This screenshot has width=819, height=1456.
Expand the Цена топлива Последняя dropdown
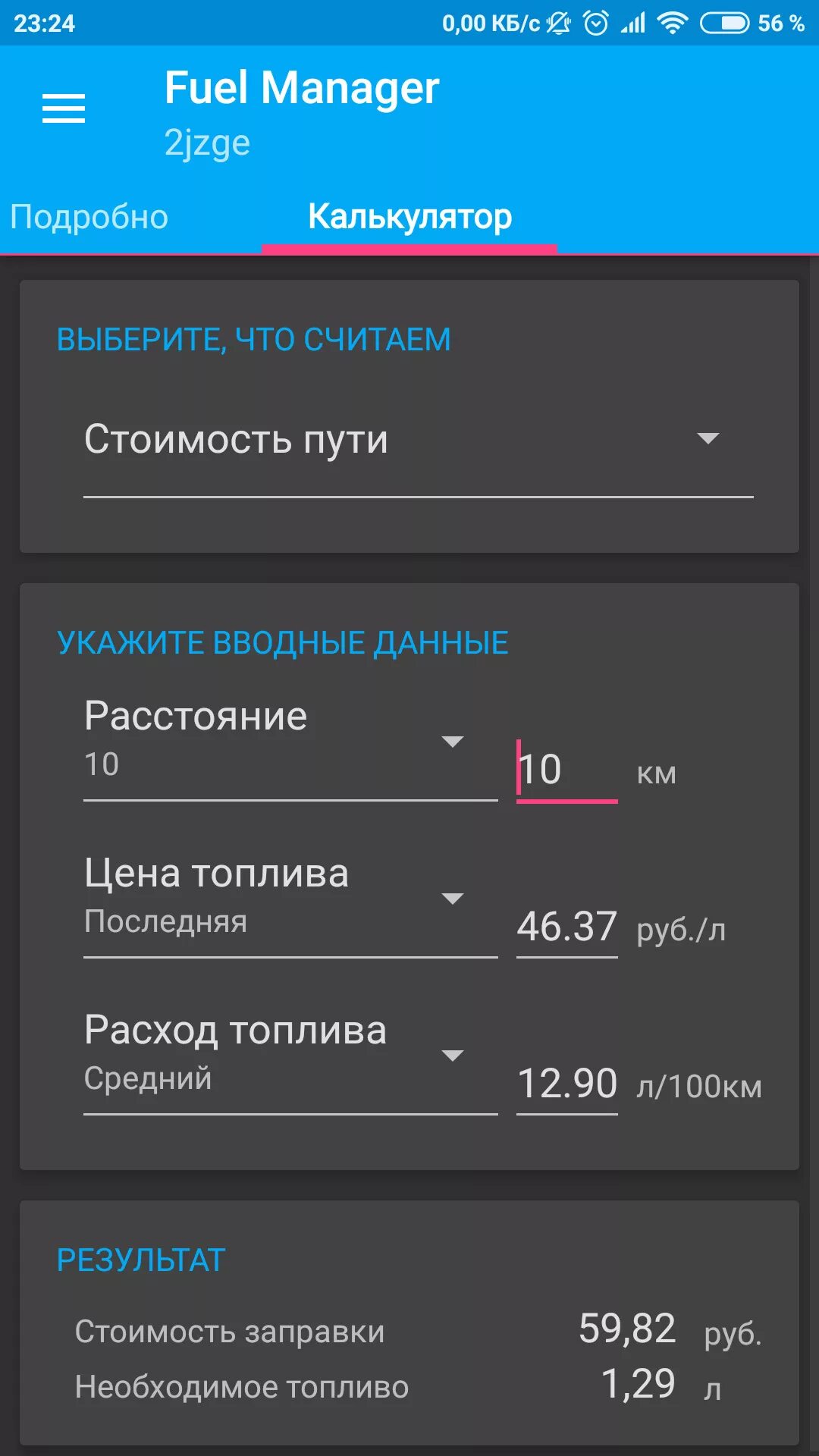click(x=290, y=900)
